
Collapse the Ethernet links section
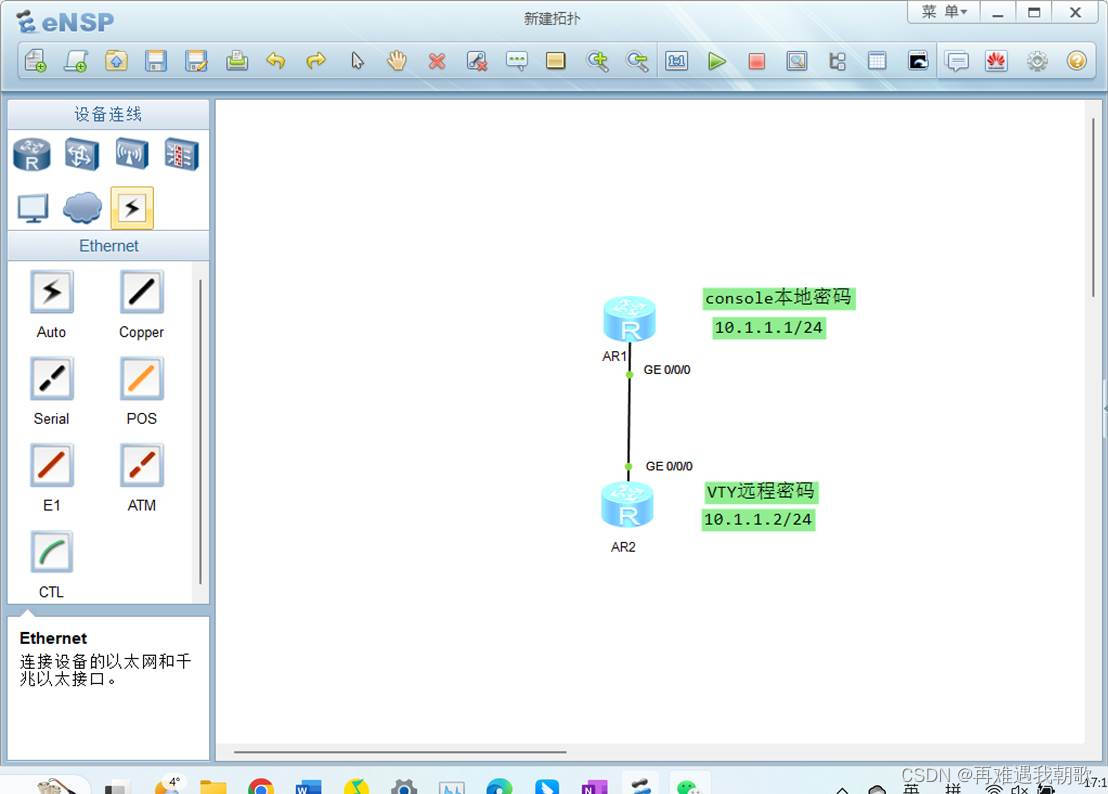click(x=108, y=246)
